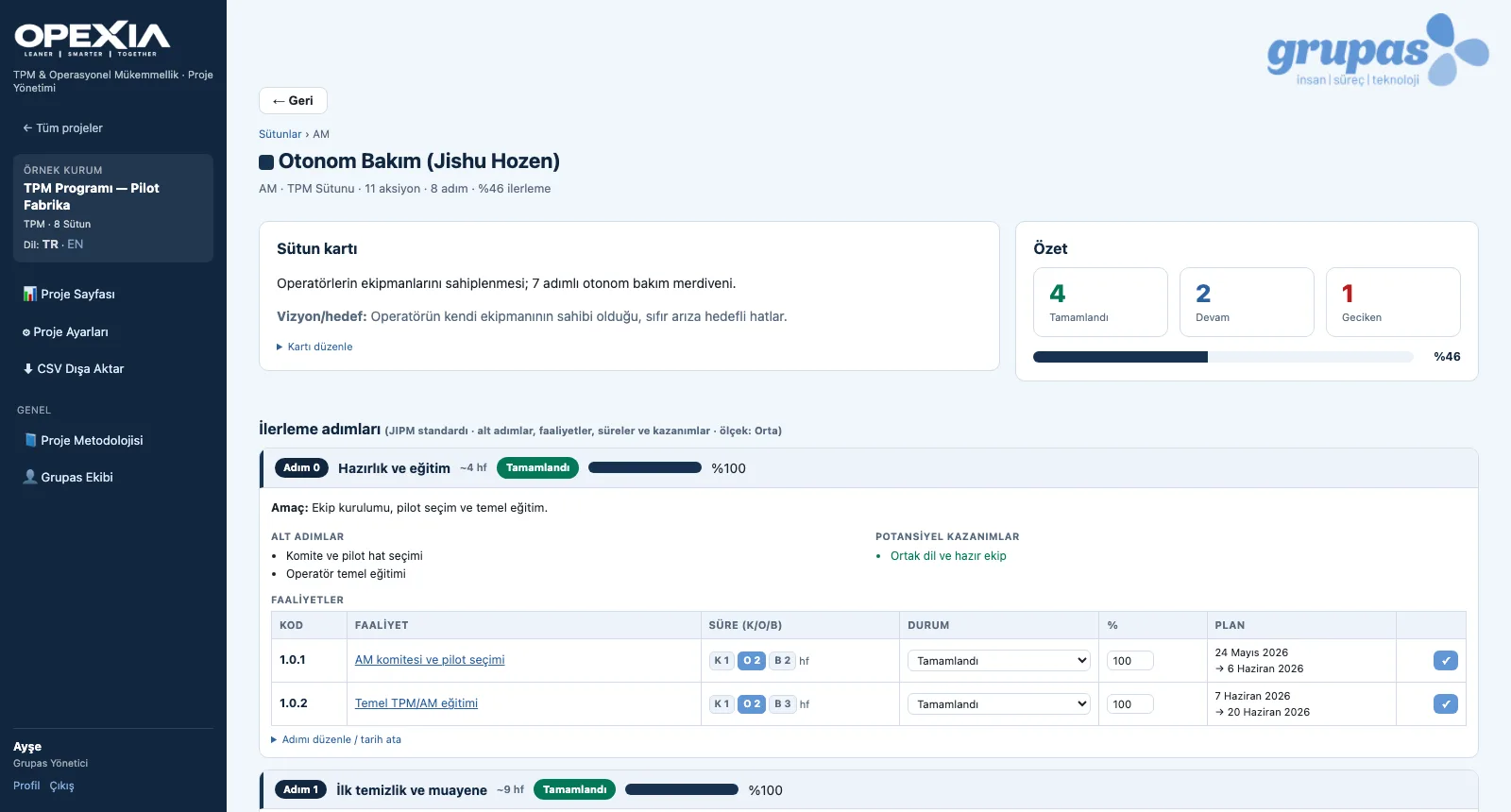Image resolution: width=1511 pixels, height=812 pixels.
Task: Go back to Tüm projeler
Action: [62, 127]
